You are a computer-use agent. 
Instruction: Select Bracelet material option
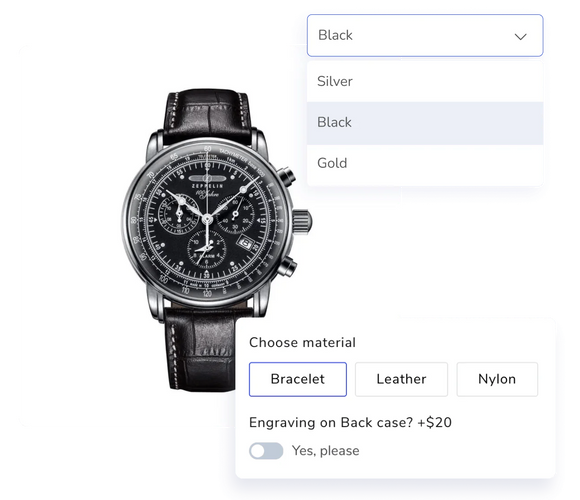pyautogui.click(x=298, y=379)
